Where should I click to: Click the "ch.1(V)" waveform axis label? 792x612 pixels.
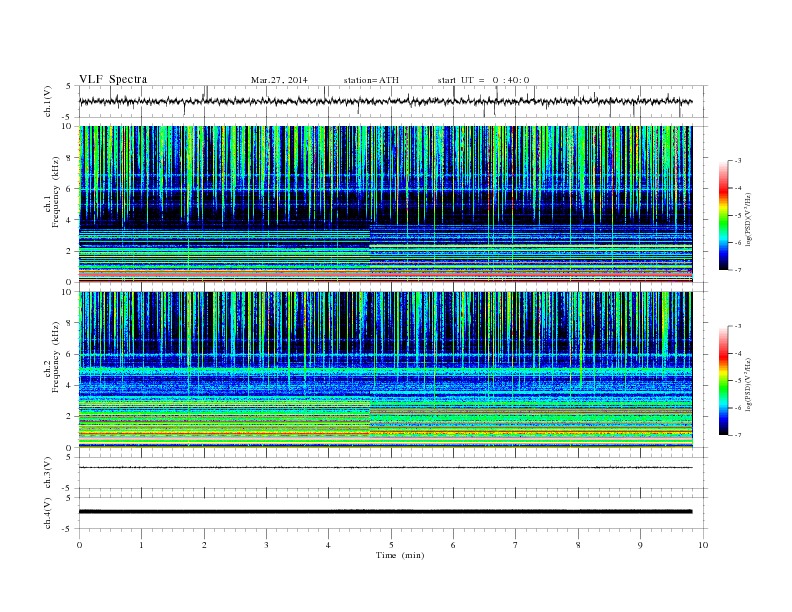[48, 101]
